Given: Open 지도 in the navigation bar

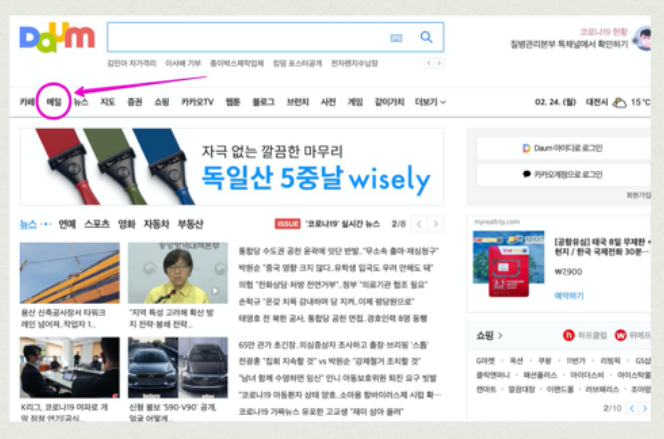Looking at the screenshot, I should (x=108, y=102).
